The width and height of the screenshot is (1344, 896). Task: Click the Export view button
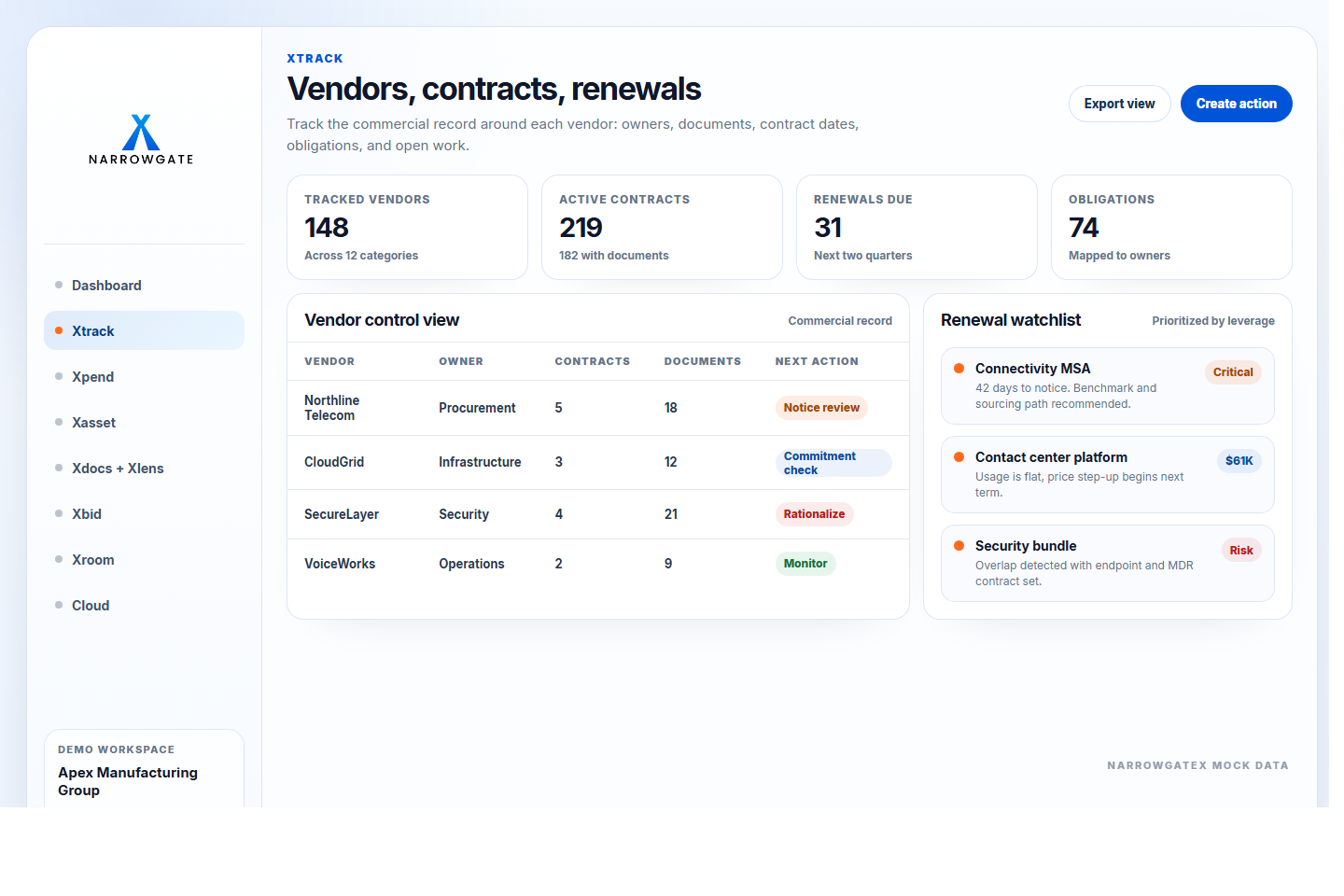[1119, 104]
